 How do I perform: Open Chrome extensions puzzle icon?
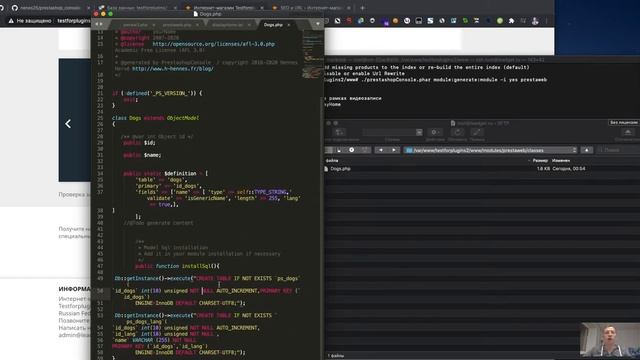coord(511,21)
